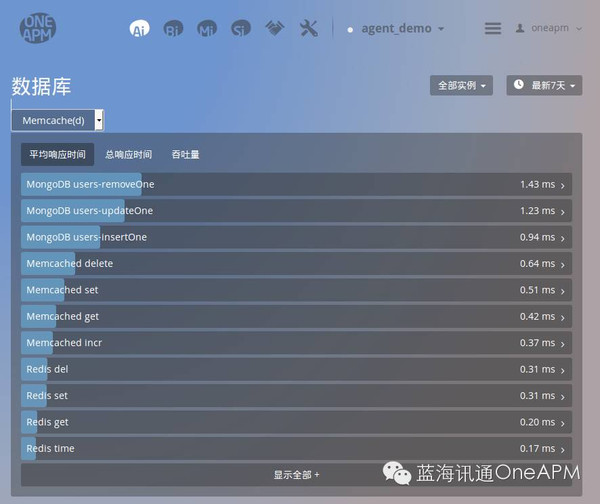This screenshot has height=504, width=600.
Task: Select the Redis del row
Action: pos(297,369)
